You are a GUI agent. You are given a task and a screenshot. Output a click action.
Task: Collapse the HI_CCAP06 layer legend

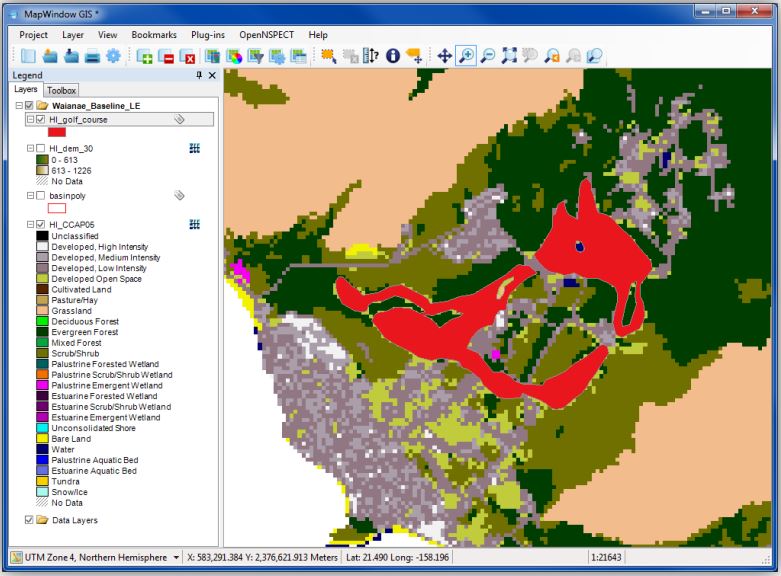(x=30, y=225)
